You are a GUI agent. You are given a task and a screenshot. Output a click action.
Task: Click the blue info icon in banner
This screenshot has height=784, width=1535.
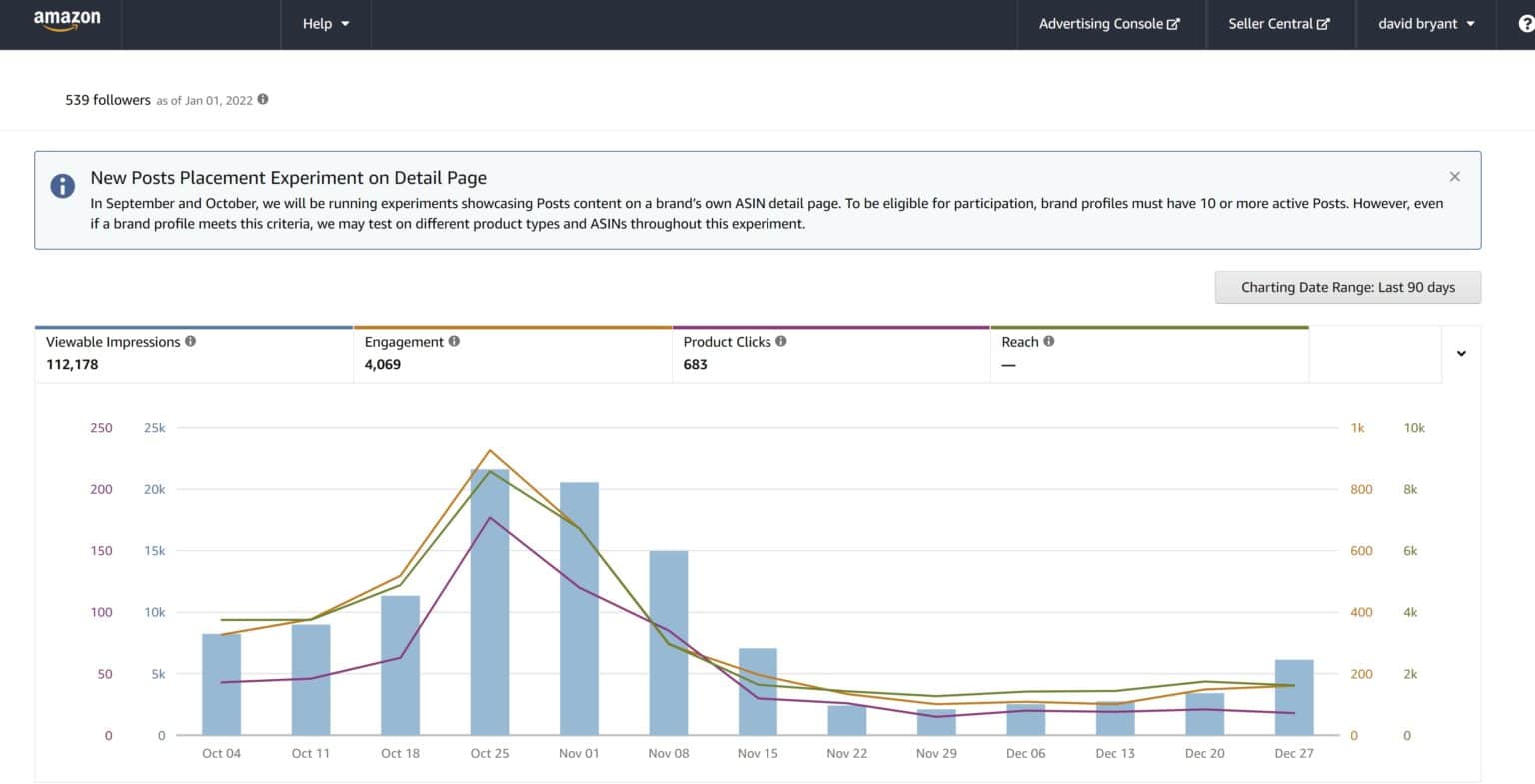(63, 185)
